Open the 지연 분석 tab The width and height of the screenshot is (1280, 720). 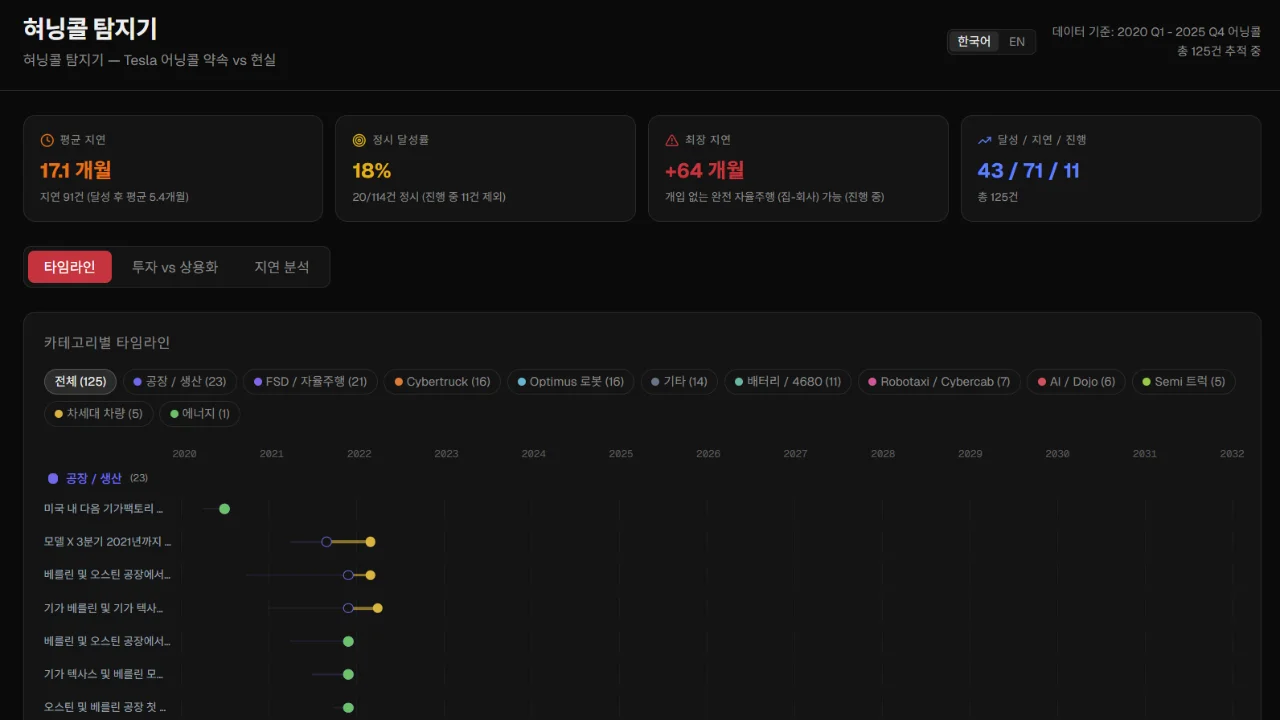click(282, 267)
